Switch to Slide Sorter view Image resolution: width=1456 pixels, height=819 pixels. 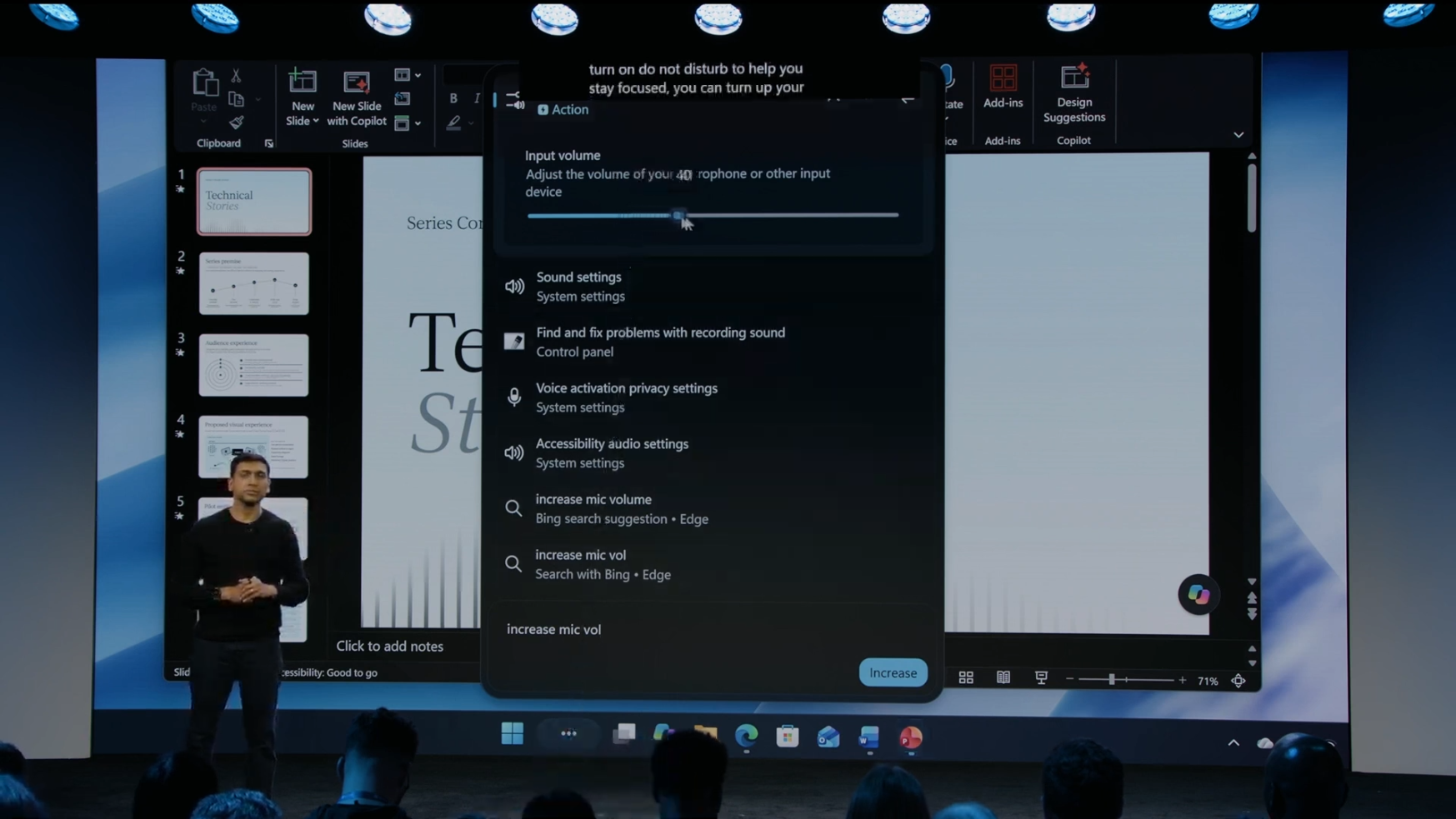coord(966,678)
